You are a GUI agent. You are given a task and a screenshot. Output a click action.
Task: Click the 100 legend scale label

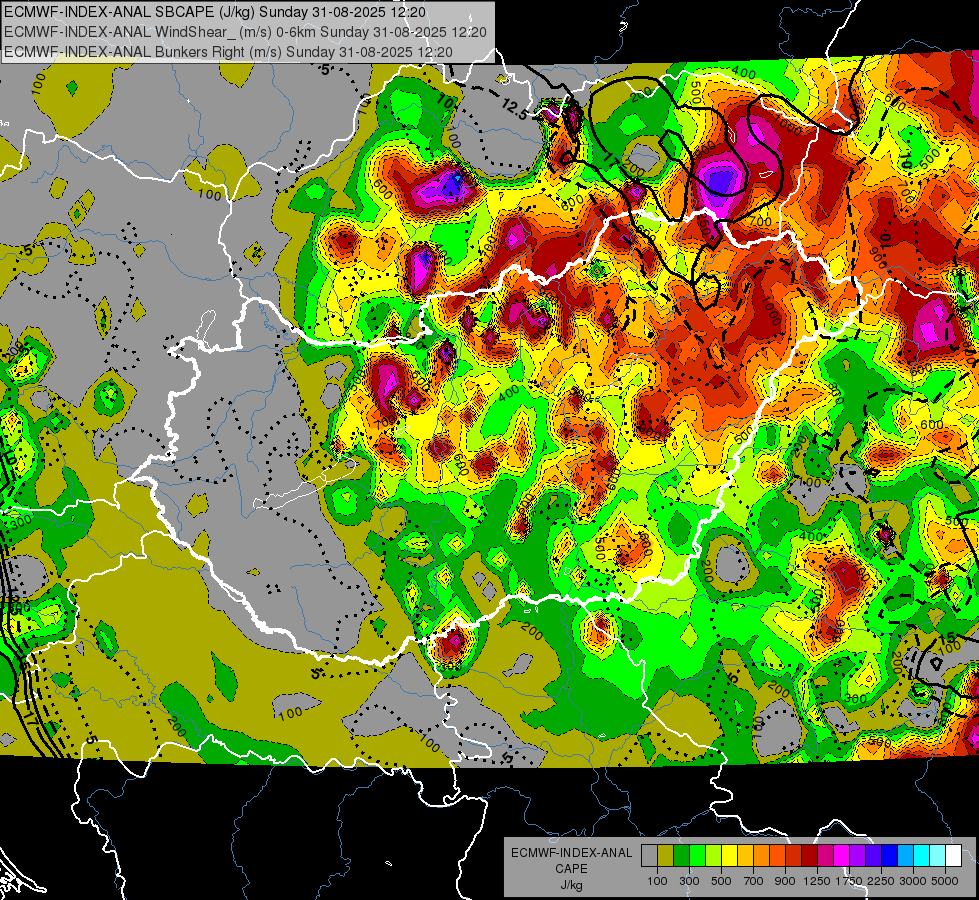(657, 881)
